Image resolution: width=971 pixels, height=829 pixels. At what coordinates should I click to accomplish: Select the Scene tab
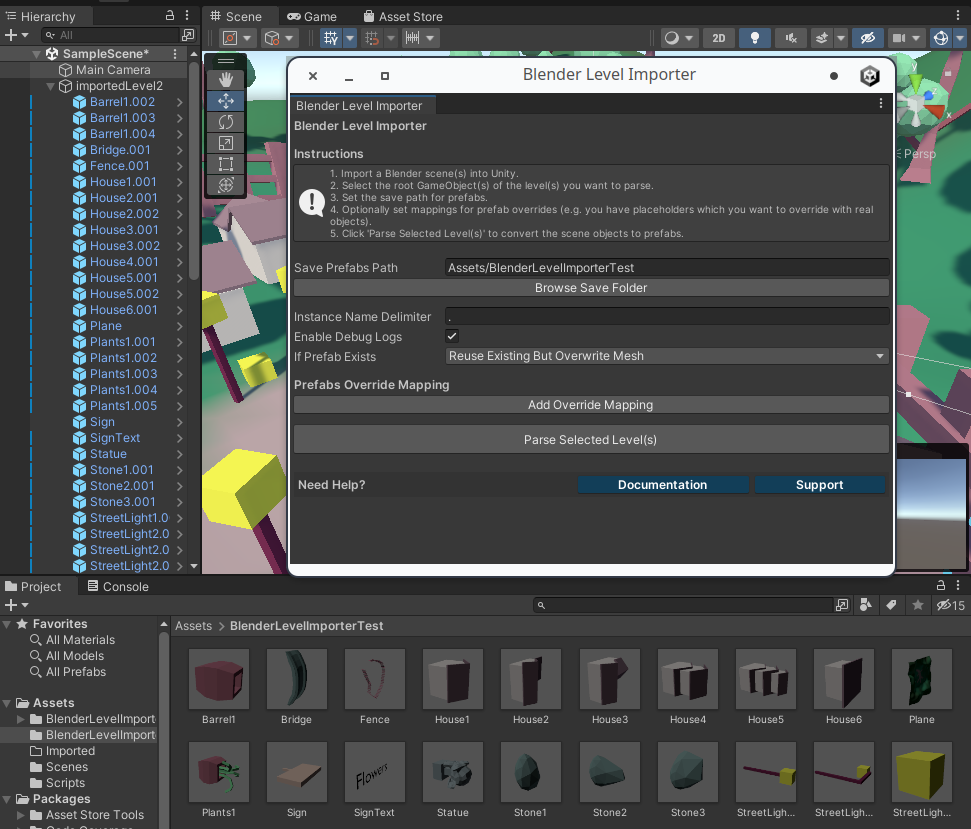point(236,17)
